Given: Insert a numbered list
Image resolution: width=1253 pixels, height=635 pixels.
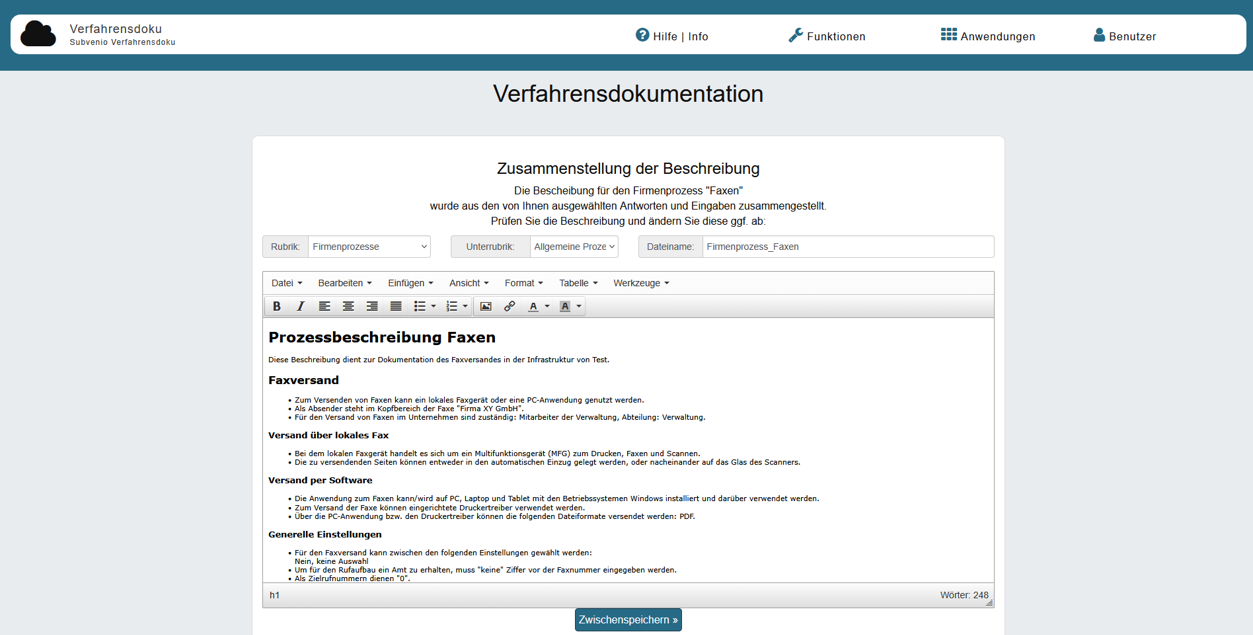Looking at the screenshot, I should (x=452, y=306).
